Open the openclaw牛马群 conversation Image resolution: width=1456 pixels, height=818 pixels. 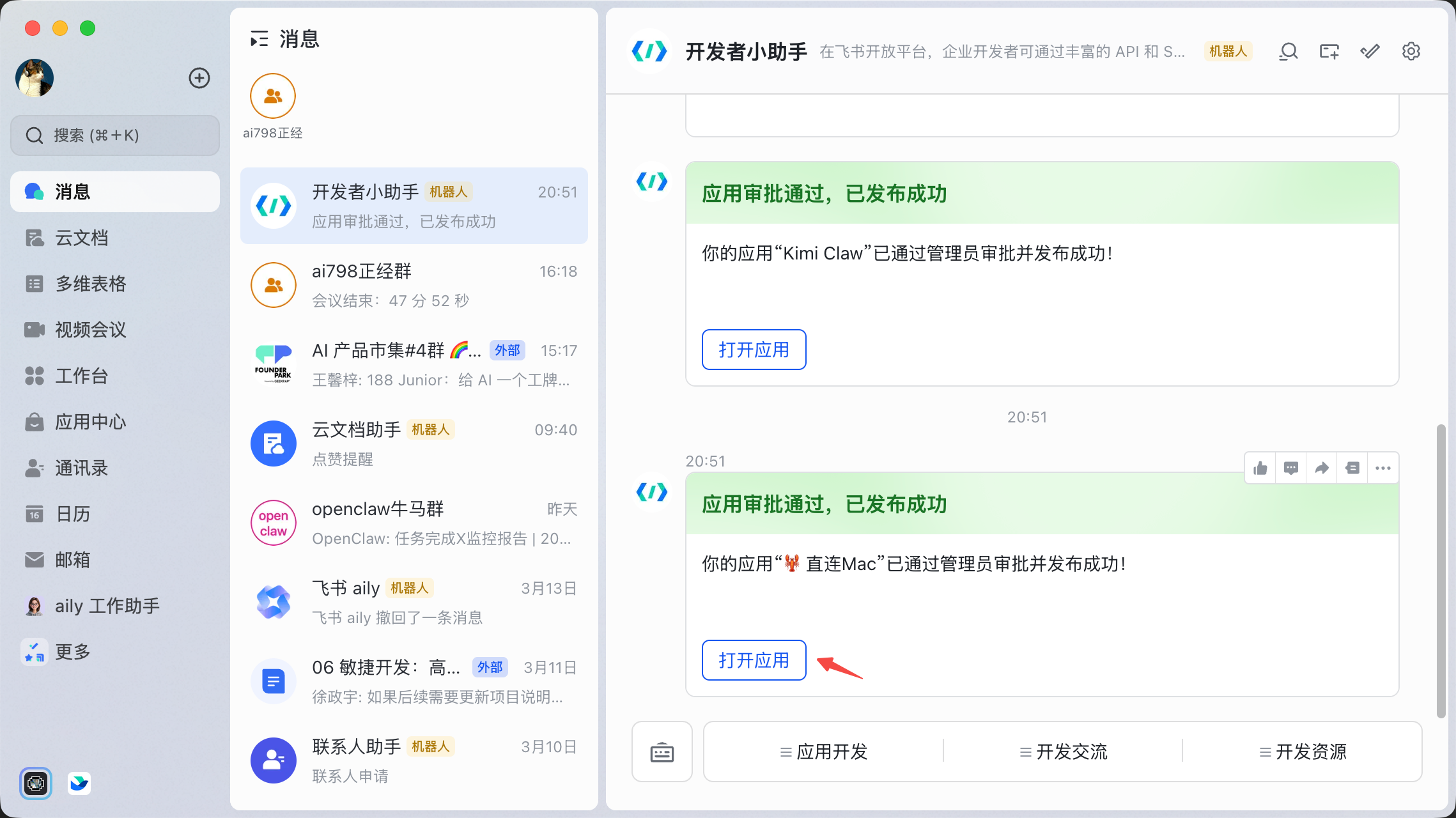(414, 523)
